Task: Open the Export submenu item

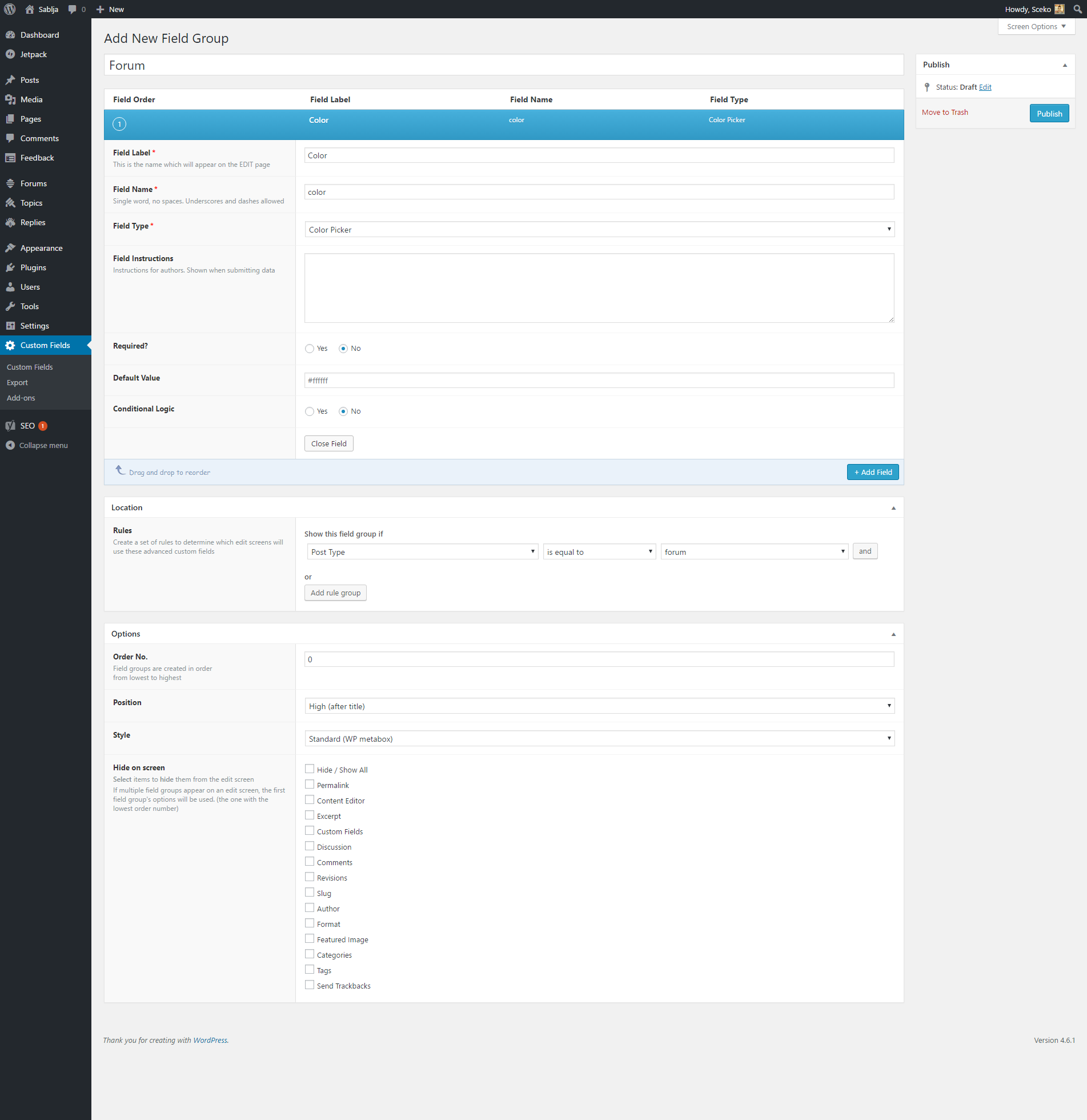Action: [x=17, y=382]
